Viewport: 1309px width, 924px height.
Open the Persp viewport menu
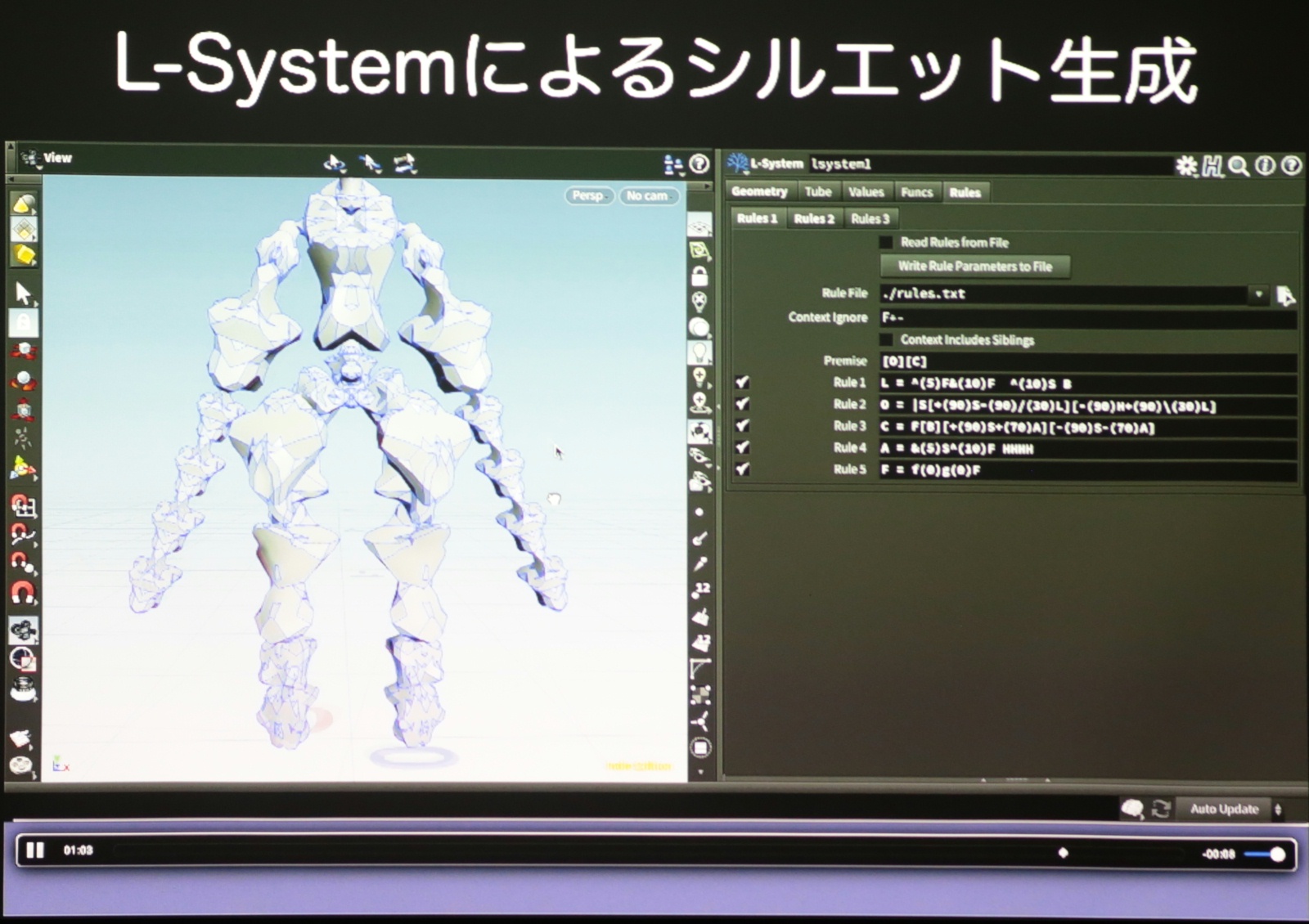click(x=588, y=195)
